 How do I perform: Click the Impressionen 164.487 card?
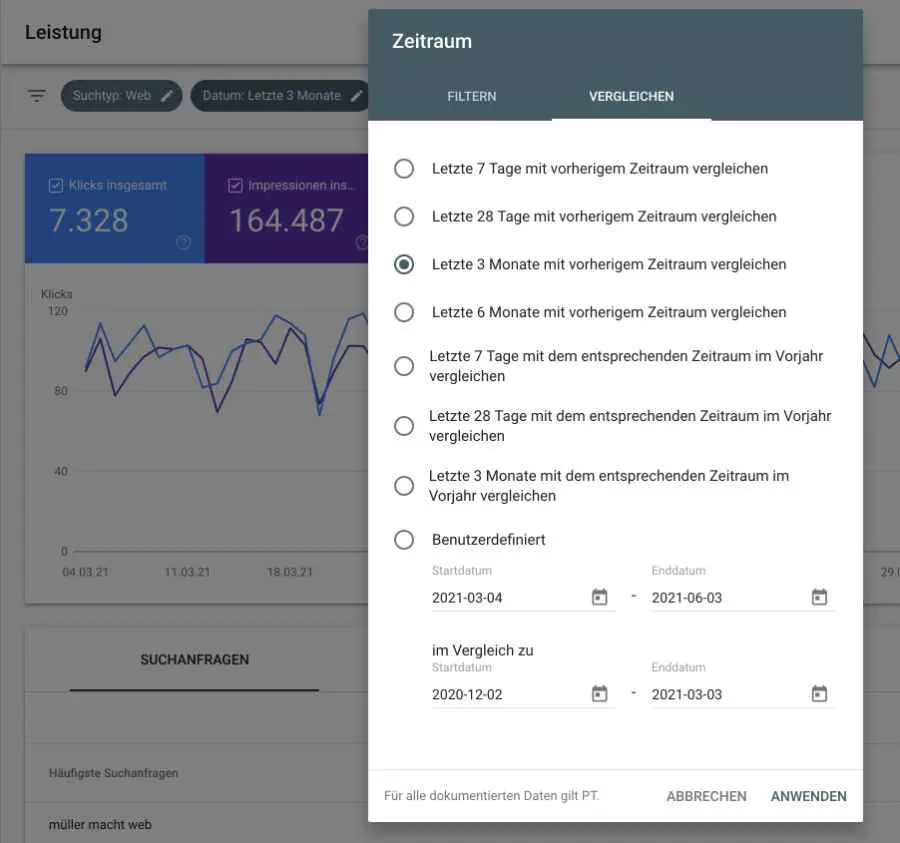286,208
